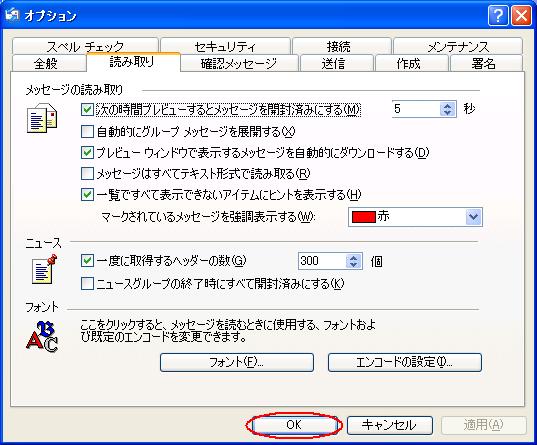537x445 pixels.
Task: Decrease the header count spinner value
Action: click(x=353, y=265)
